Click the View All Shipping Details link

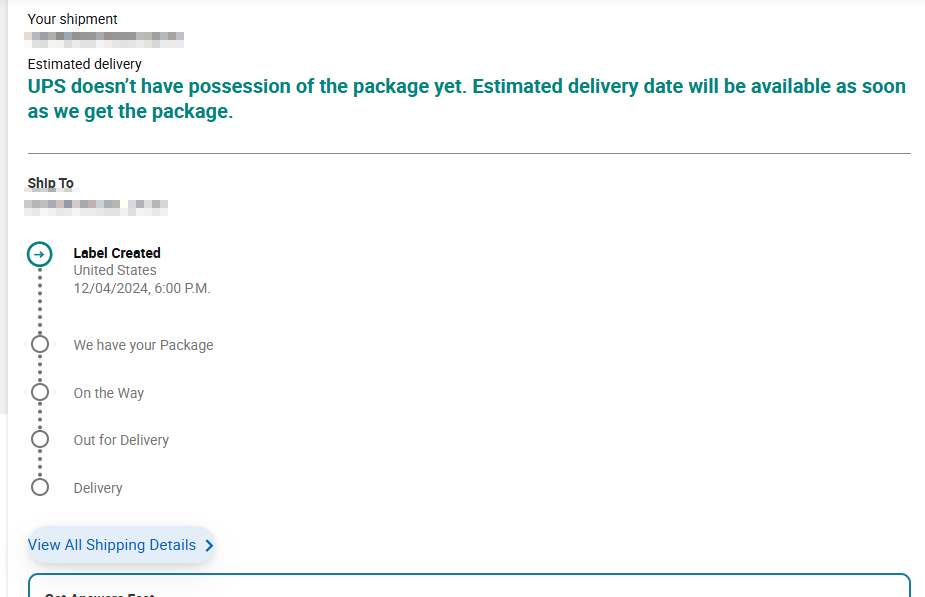coord(111,545)
